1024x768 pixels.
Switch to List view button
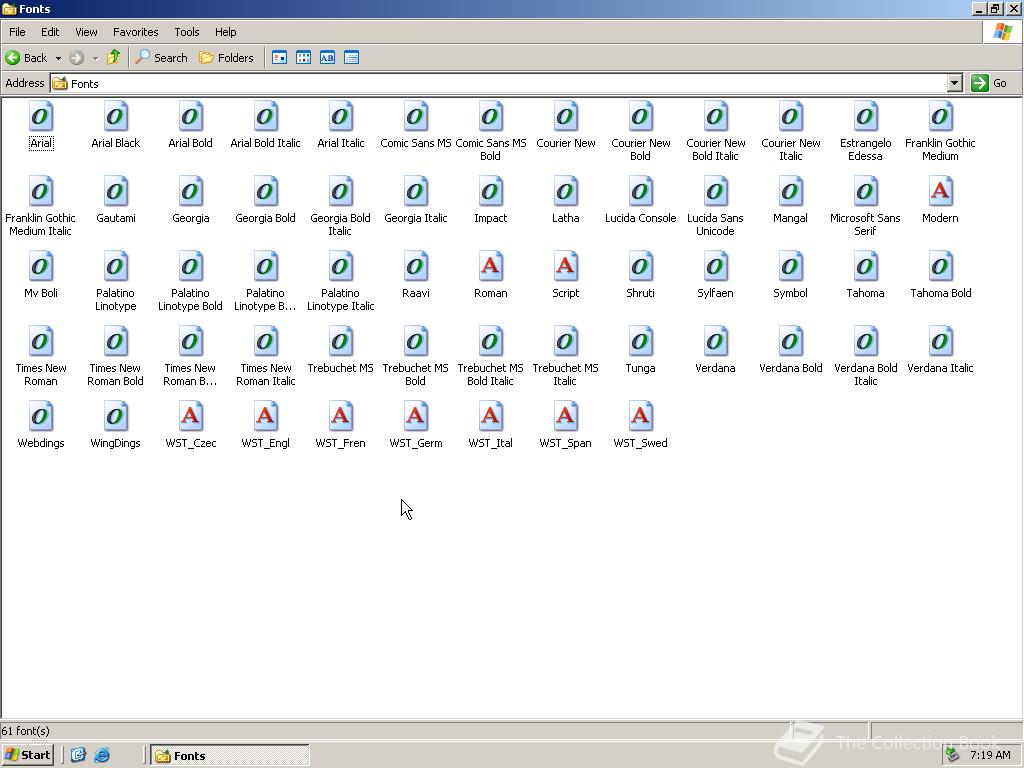point(304,58)
